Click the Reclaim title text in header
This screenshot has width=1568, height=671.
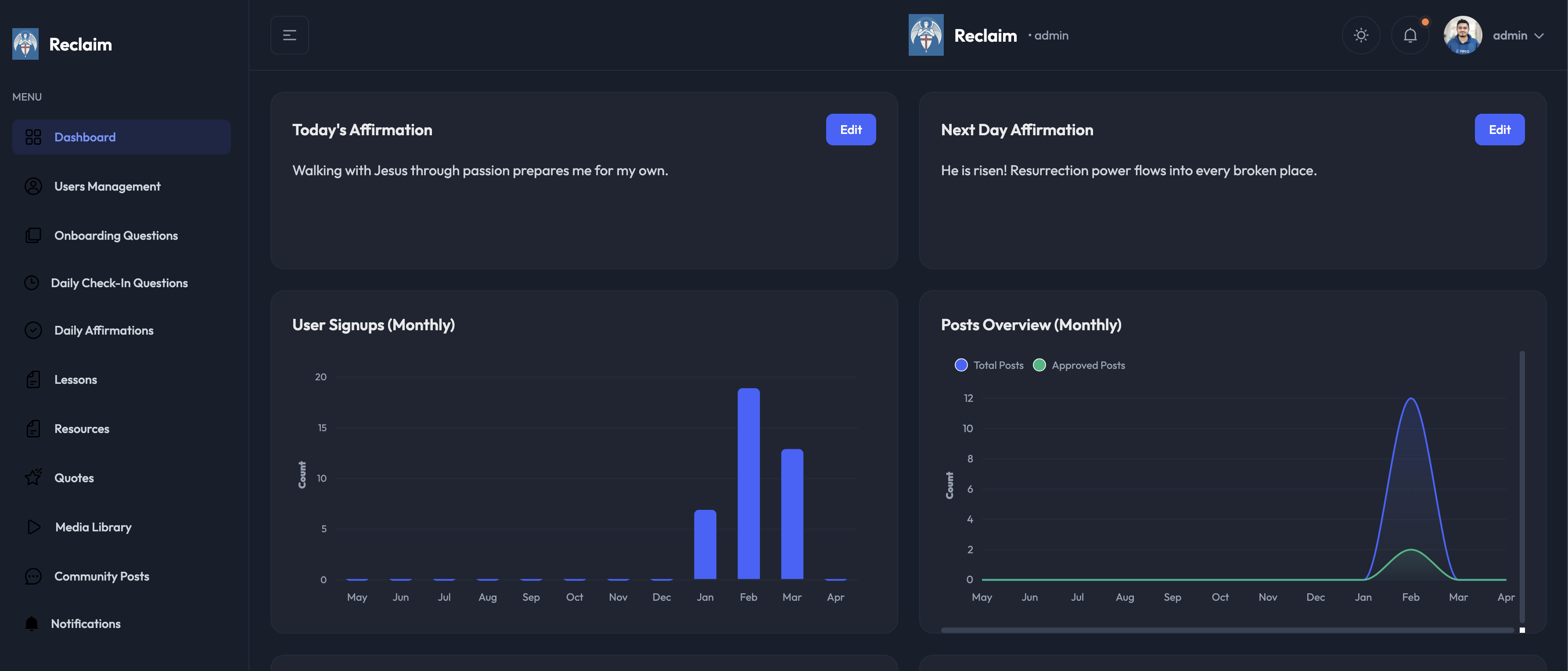(x=985, y=35)
